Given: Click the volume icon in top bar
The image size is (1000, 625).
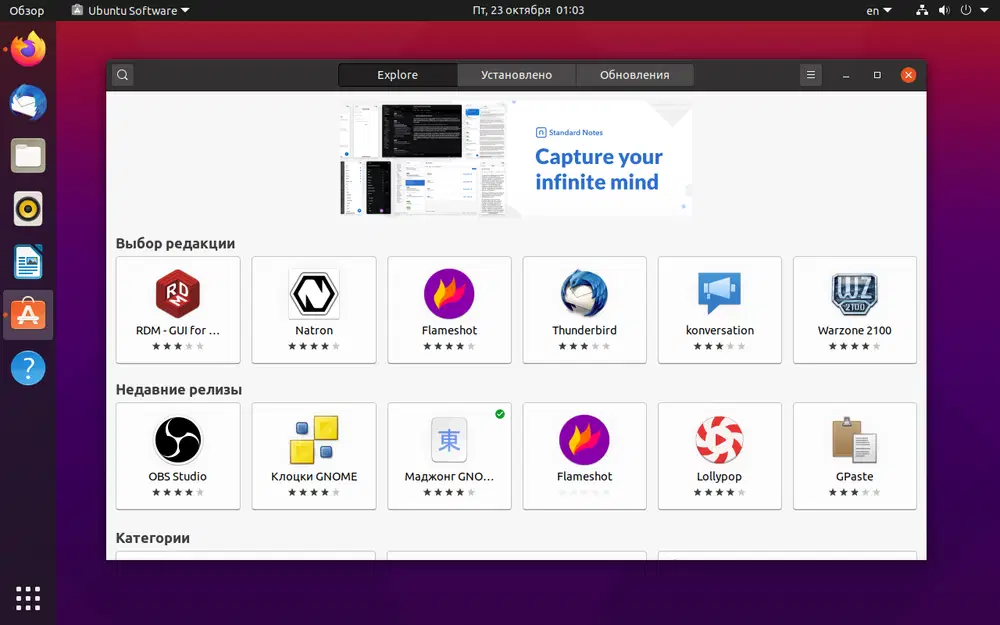Looking at the screenshot, I should point(945,10).
